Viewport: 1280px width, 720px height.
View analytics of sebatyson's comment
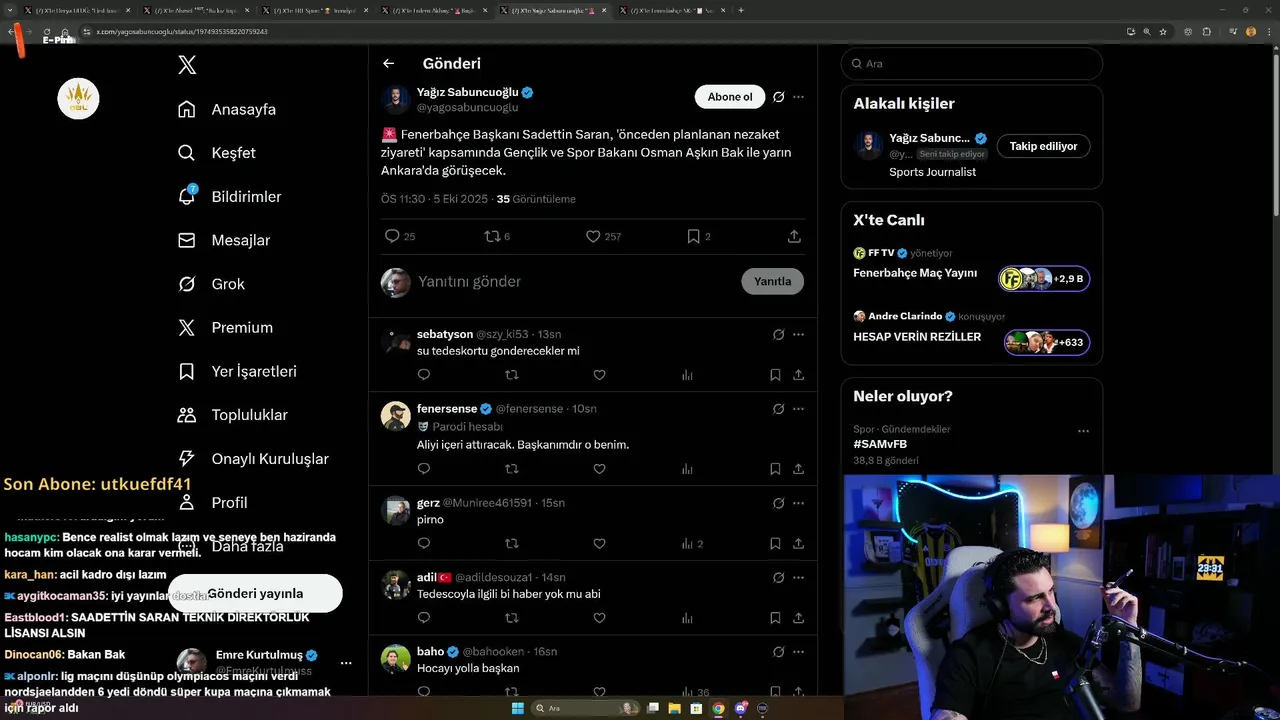click(687, 375)
